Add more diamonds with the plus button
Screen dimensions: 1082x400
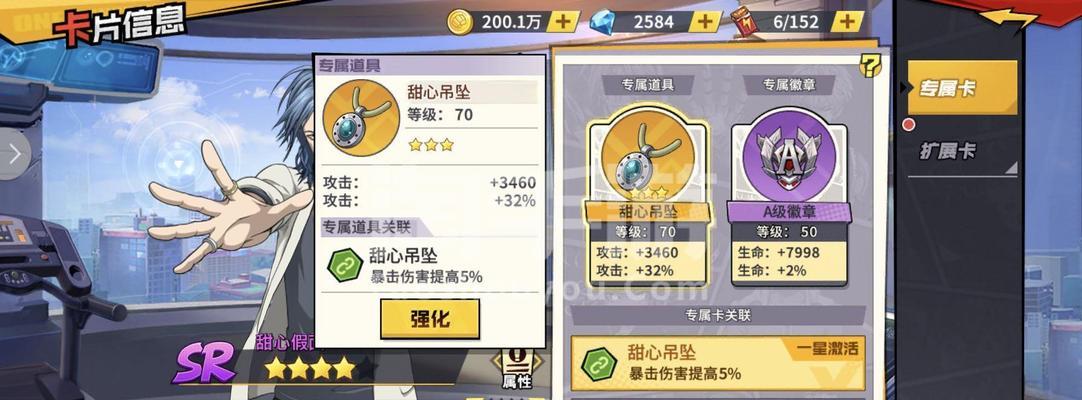point(705,21)
